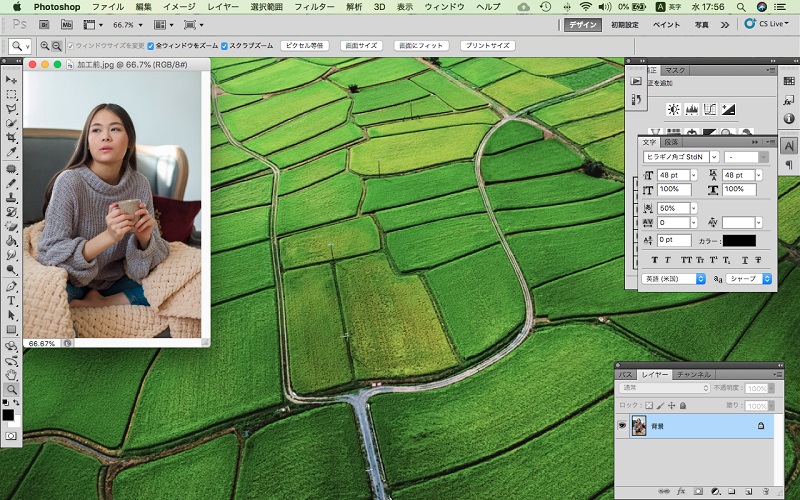Select the Rectangular Marquee tool
800x500 pixels.
tap(11, 94)
